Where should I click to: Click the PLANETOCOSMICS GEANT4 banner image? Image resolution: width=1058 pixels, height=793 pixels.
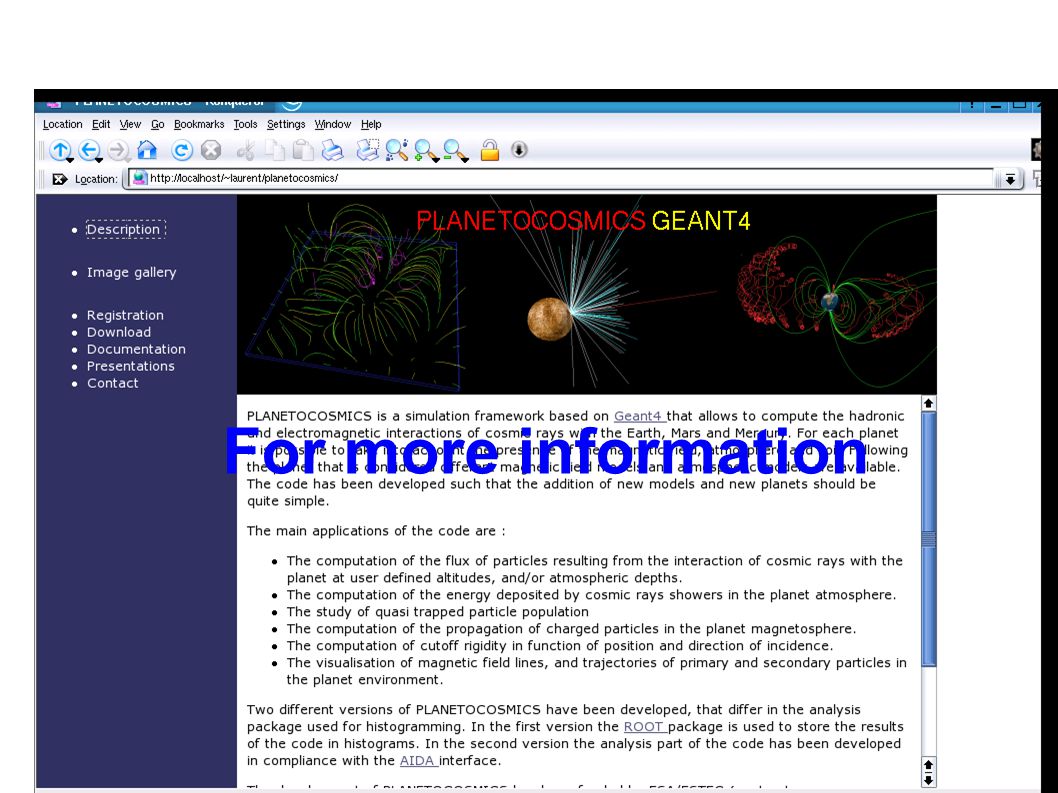(x=586, y=294)
